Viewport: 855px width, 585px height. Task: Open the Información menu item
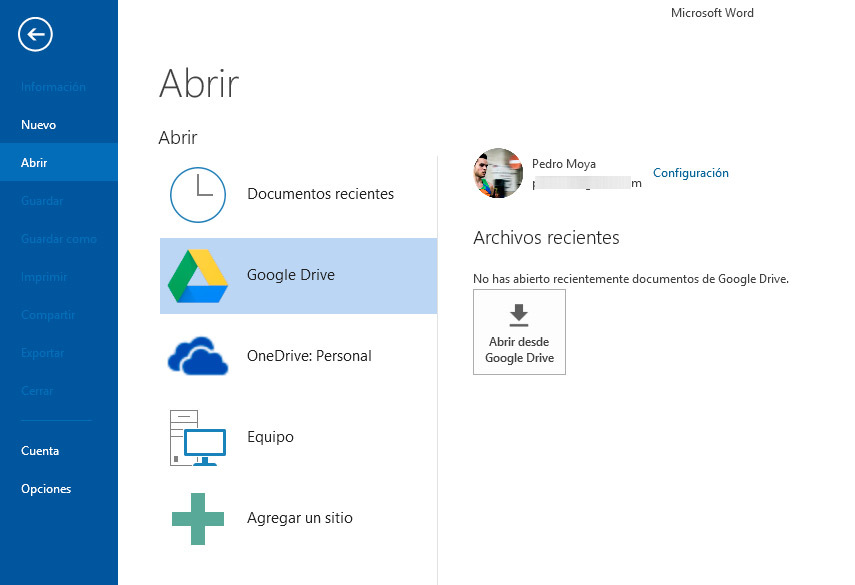(53, 87)
